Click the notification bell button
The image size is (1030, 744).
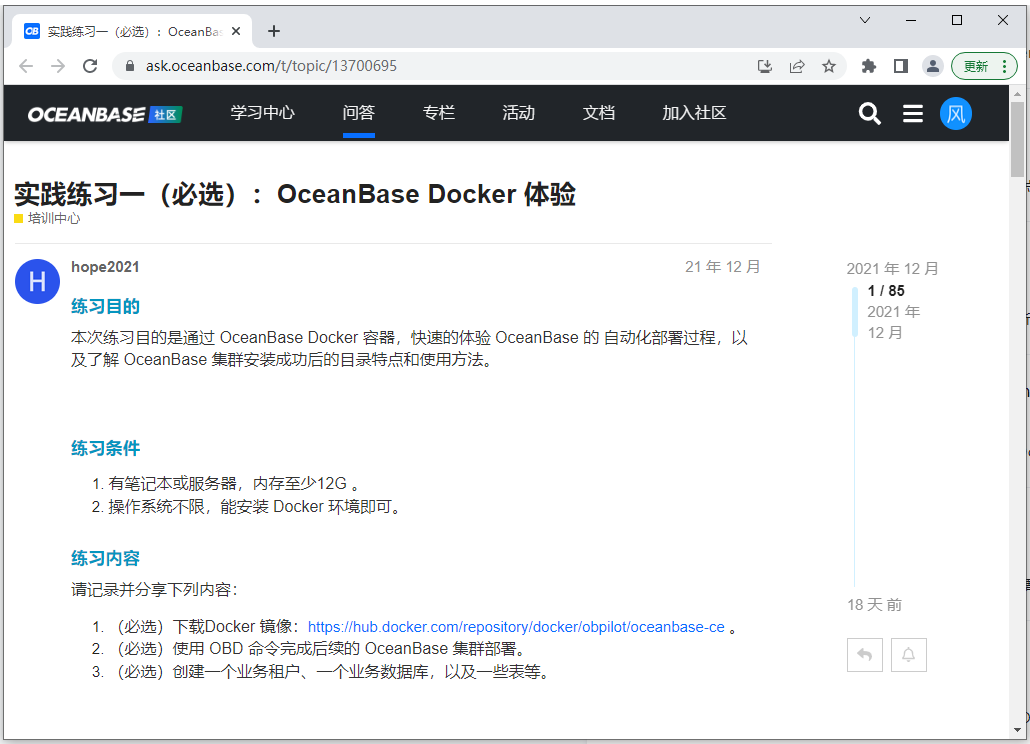[908, 655]
